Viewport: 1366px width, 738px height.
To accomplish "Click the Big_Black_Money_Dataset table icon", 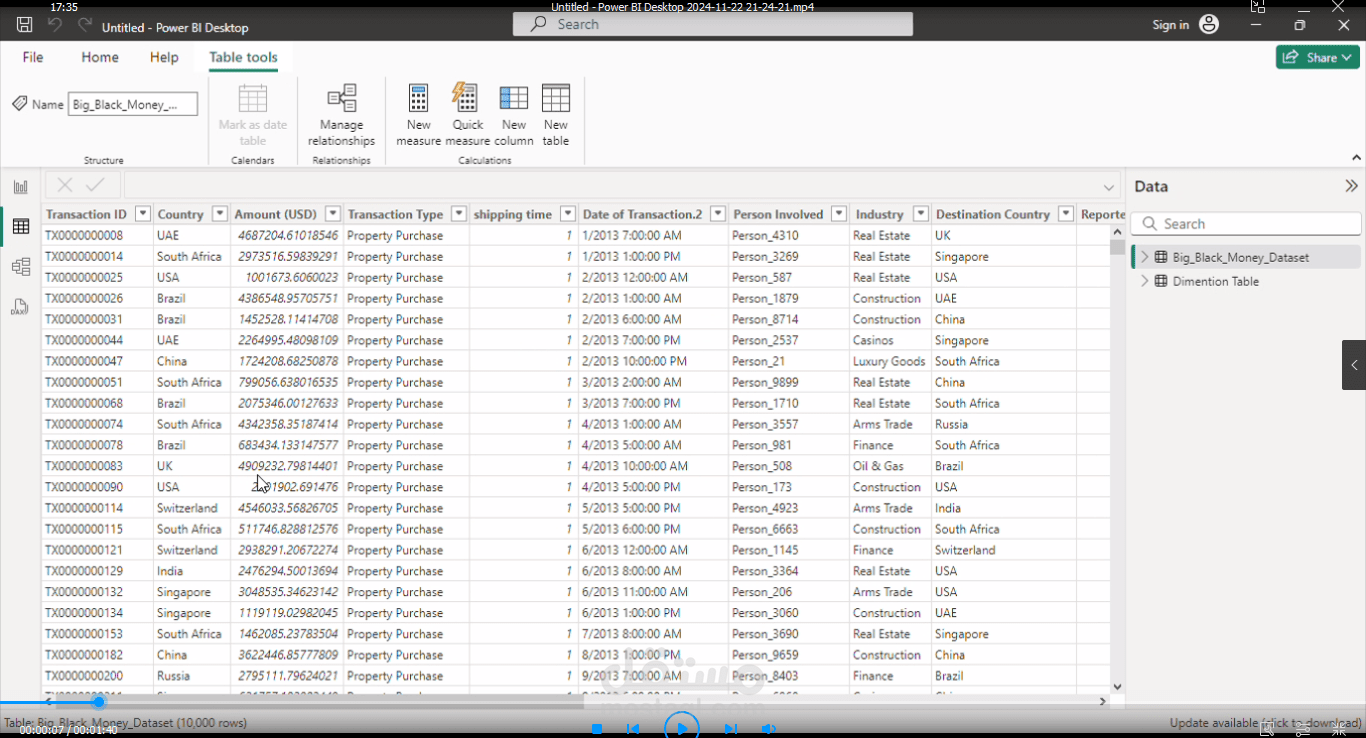I will point(1161,257).
